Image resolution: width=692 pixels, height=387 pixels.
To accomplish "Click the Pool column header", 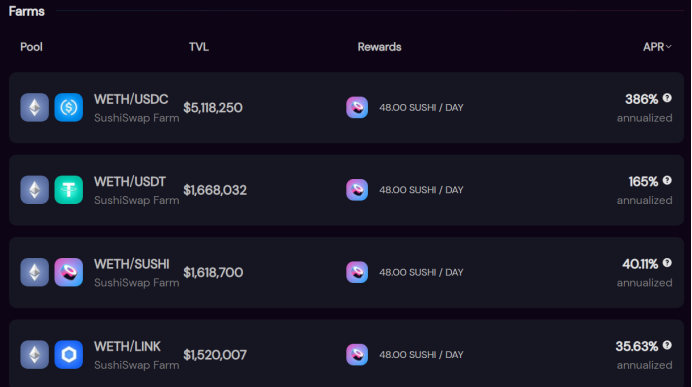I will (x=31, y=47).
